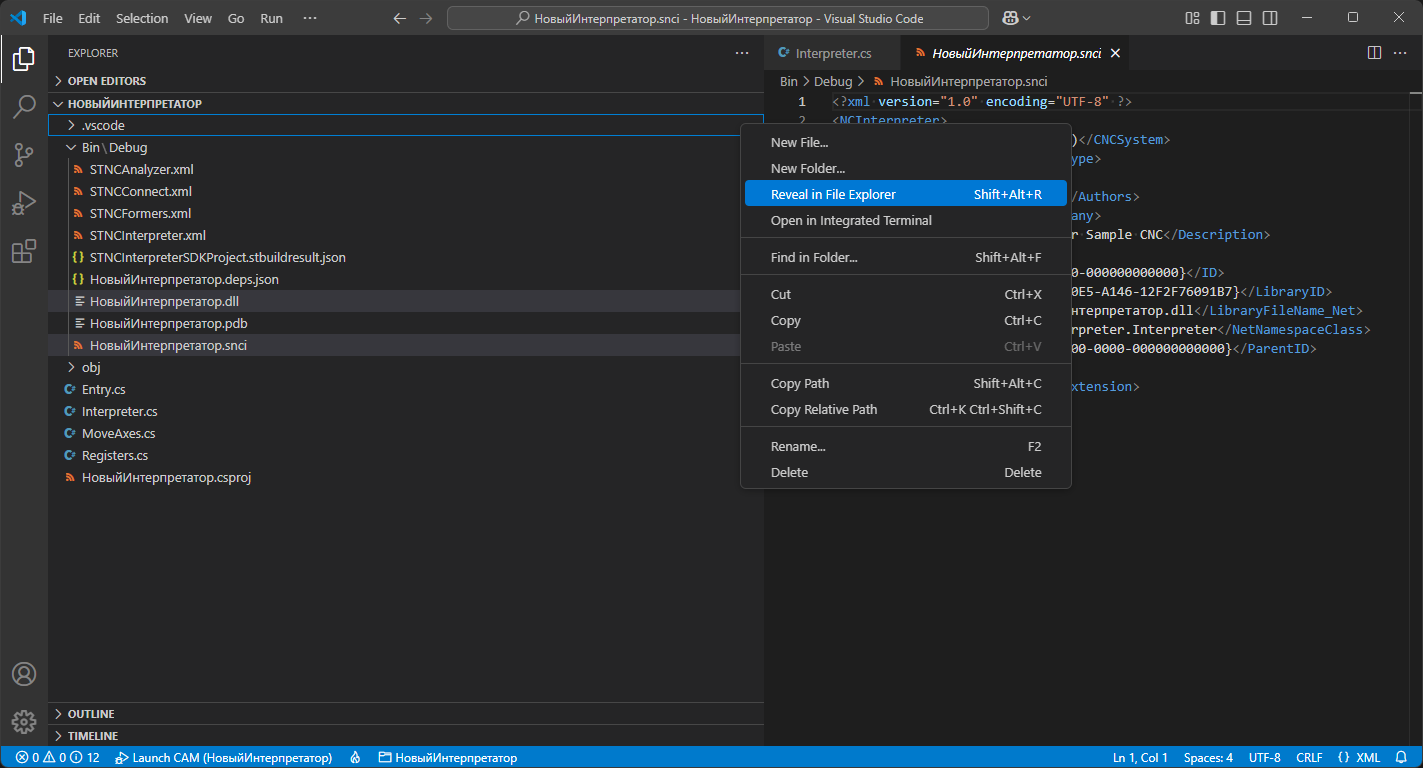The height and width of the screenshot is (768, 1423).
Task: Open the File menu
Action: 53,18
